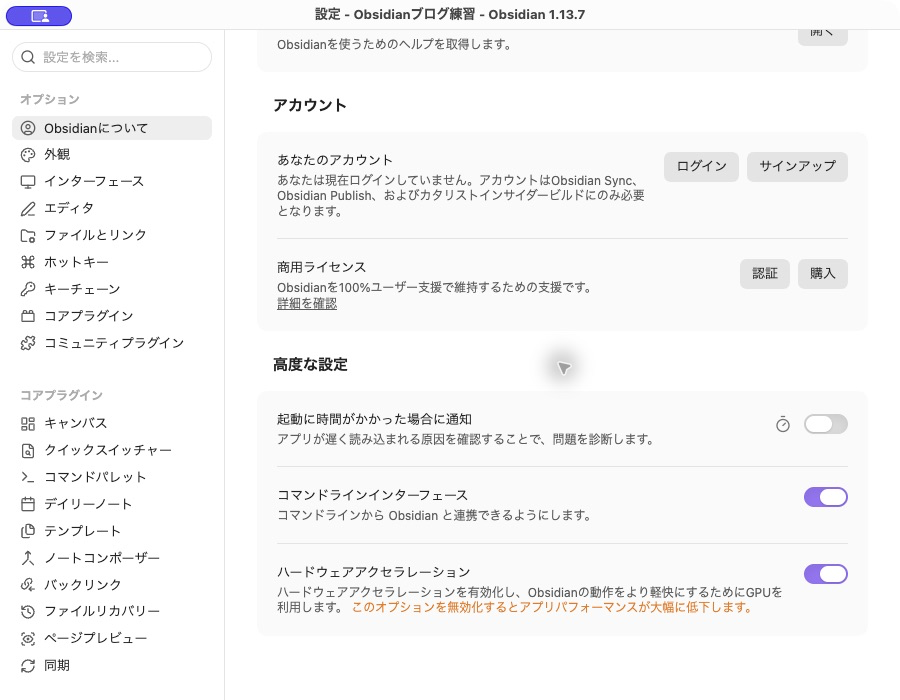
Task: Click the コミュニティプラグイン puzzle icon
Action: pos(28,343)
